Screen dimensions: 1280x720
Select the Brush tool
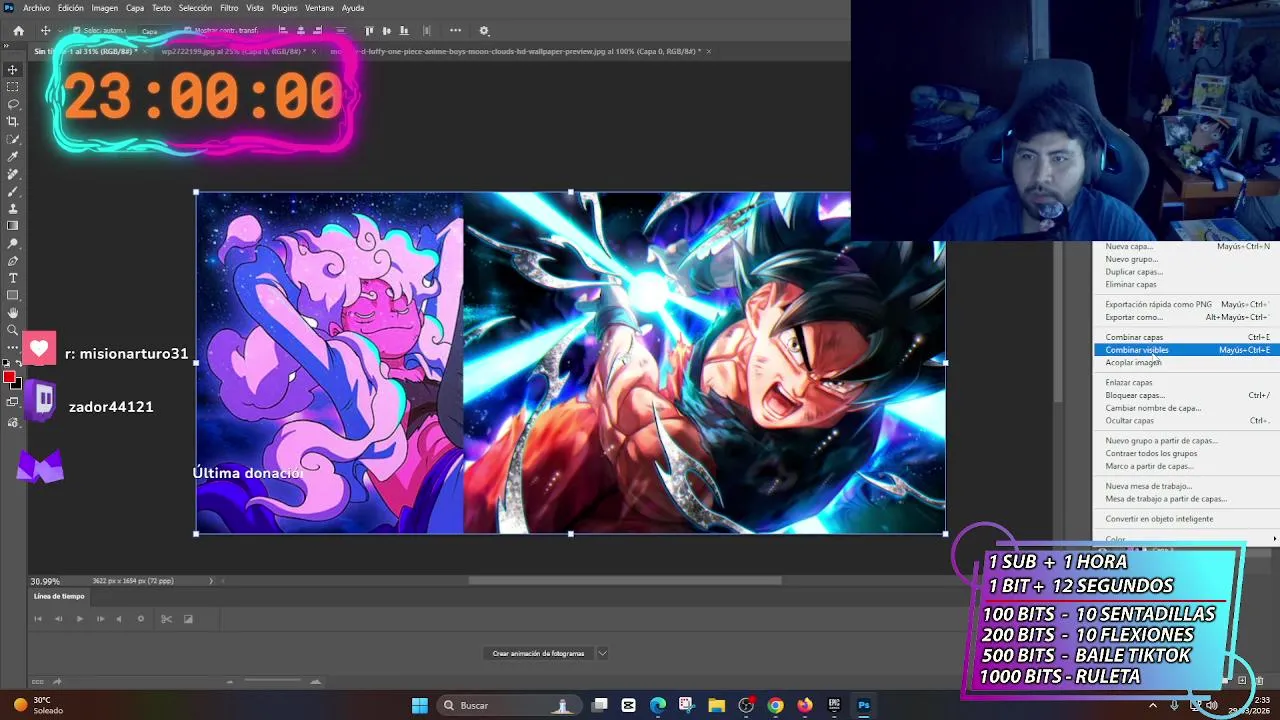point(13,191)
